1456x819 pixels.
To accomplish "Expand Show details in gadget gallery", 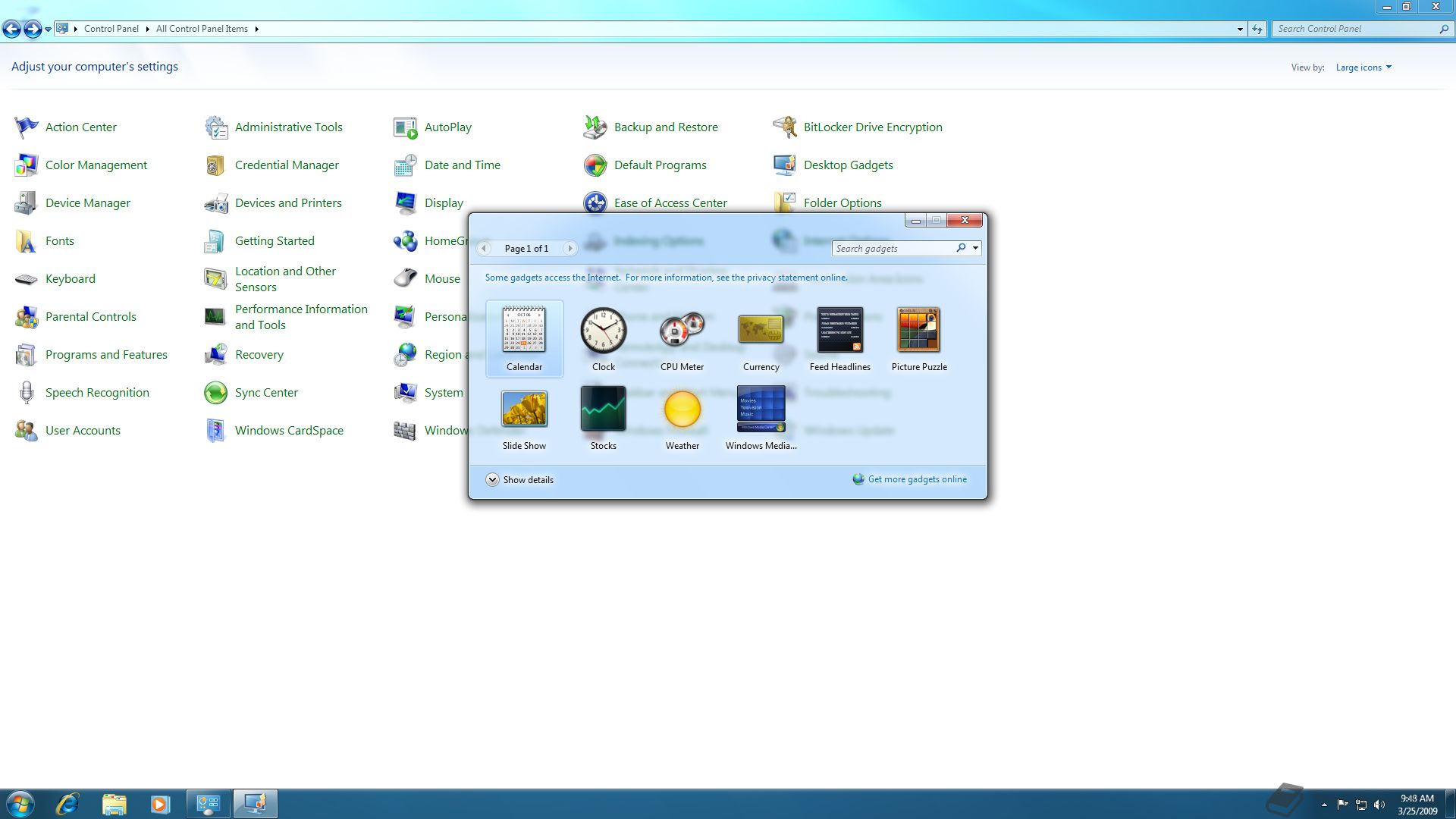I will 520,480.
